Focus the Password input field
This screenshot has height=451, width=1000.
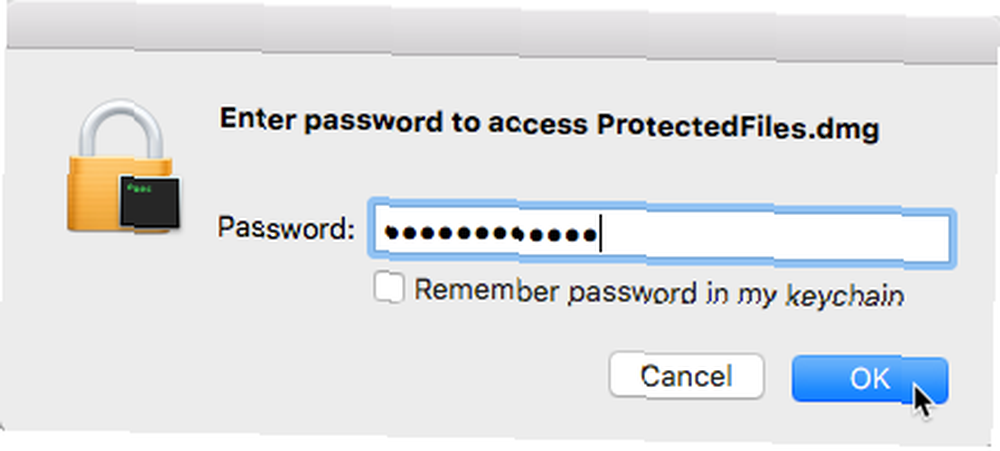coord(661,235)
